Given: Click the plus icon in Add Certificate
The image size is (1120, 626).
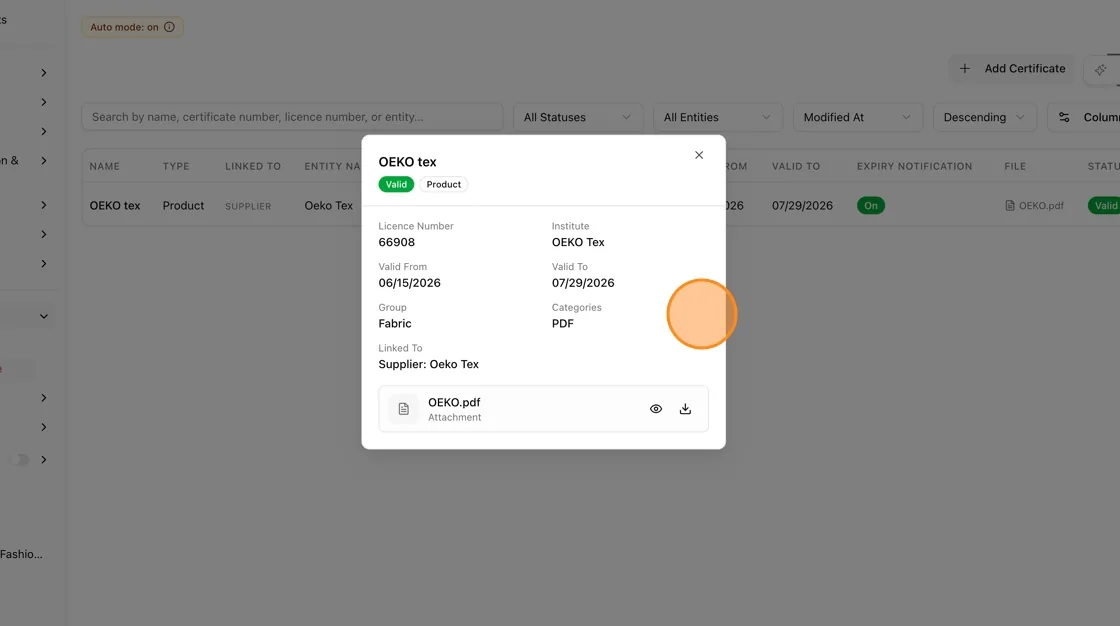Looking at the screenshot, I should click(964, 69).
